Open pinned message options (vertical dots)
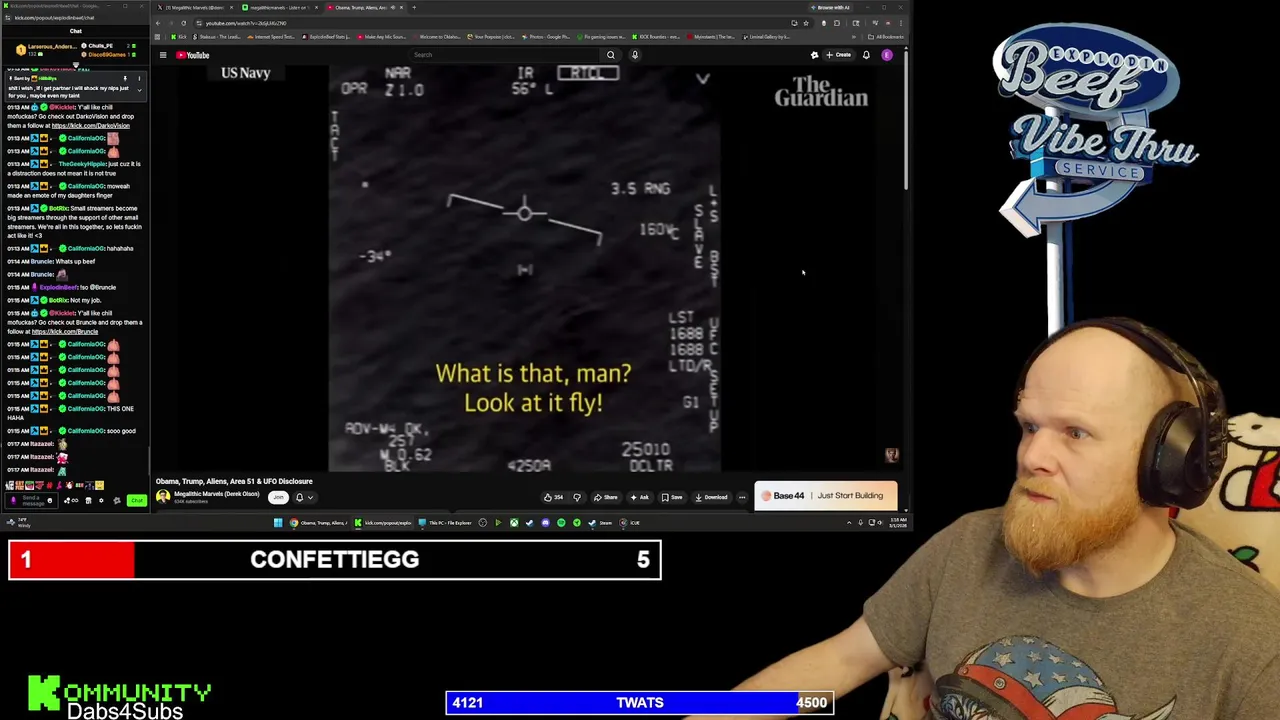Image resolution: width=1280 pixels, height=720 pixels. (139, 78)
